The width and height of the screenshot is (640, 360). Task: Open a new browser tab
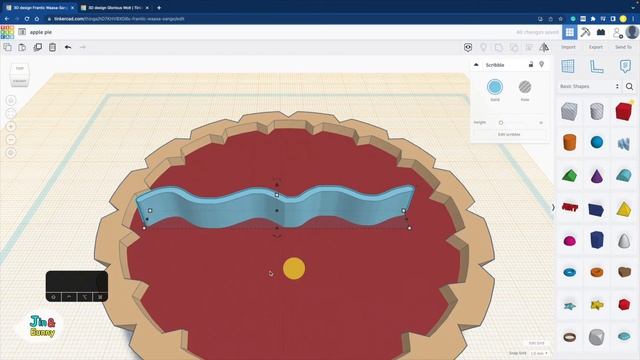tap(159, 7)
